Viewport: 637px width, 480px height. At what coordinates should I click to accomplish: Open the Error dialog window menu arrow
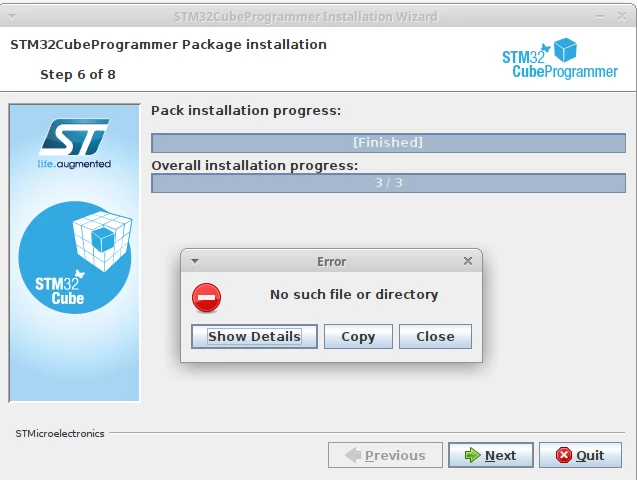pos(195,261)
